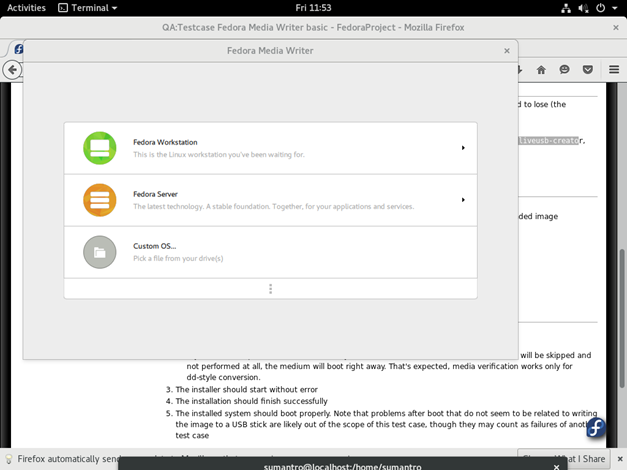Expand Fedora Workstation details arrow
This screenshot has width=627, height=470.
(463, 148)
